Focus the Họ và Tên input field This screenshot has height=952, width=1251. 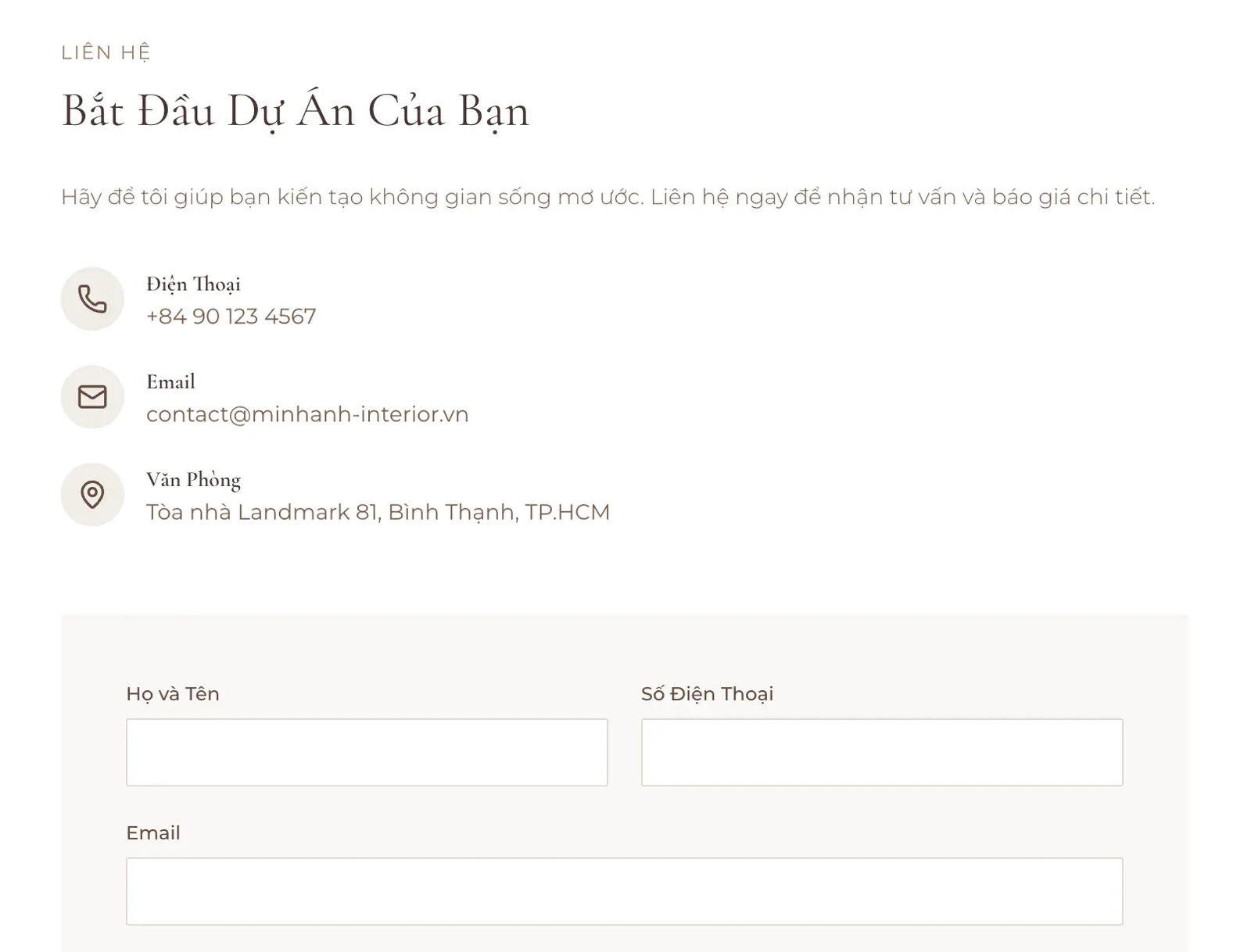pos(367,752)
